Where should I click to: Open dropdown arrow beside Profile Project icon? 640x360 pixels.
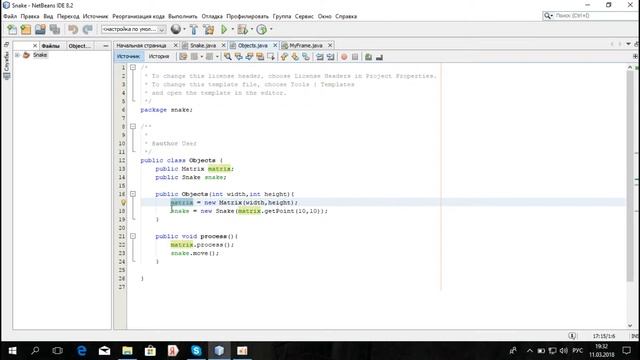(x=271, y=29)
